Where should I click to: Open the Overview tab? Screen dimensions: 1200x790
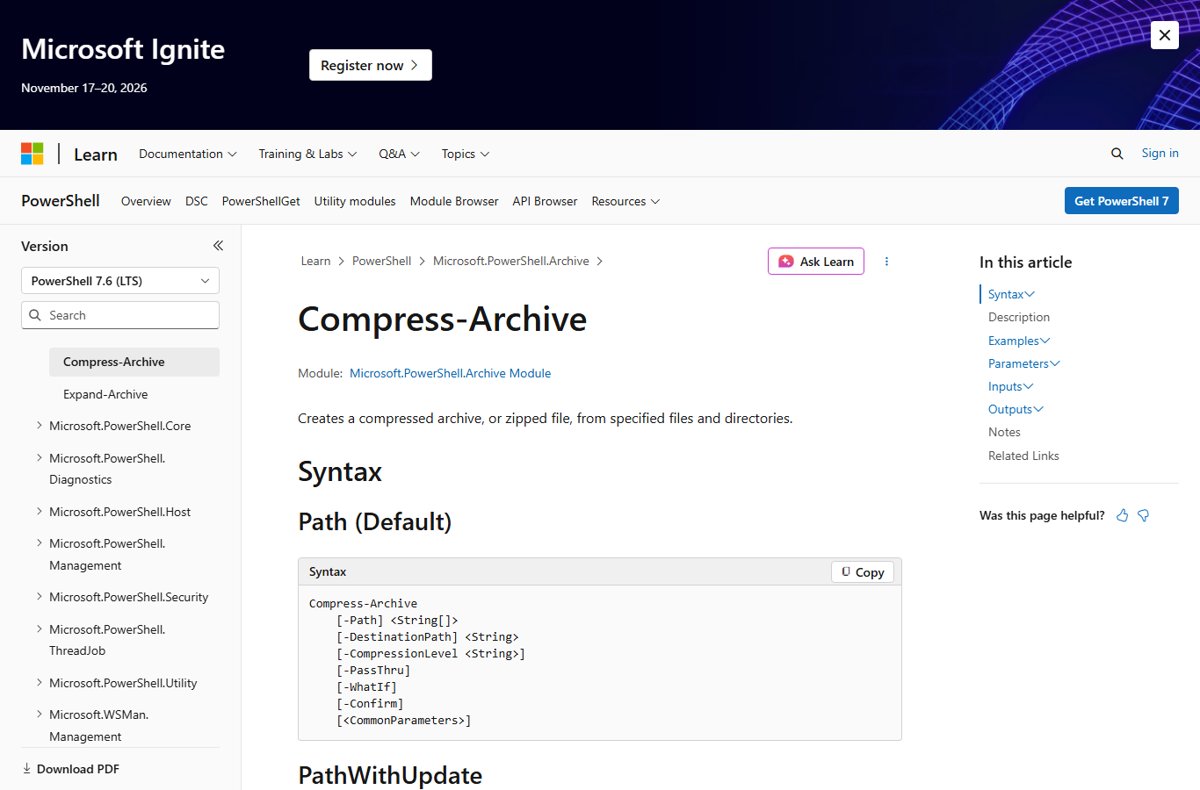(x=146, y=201)
